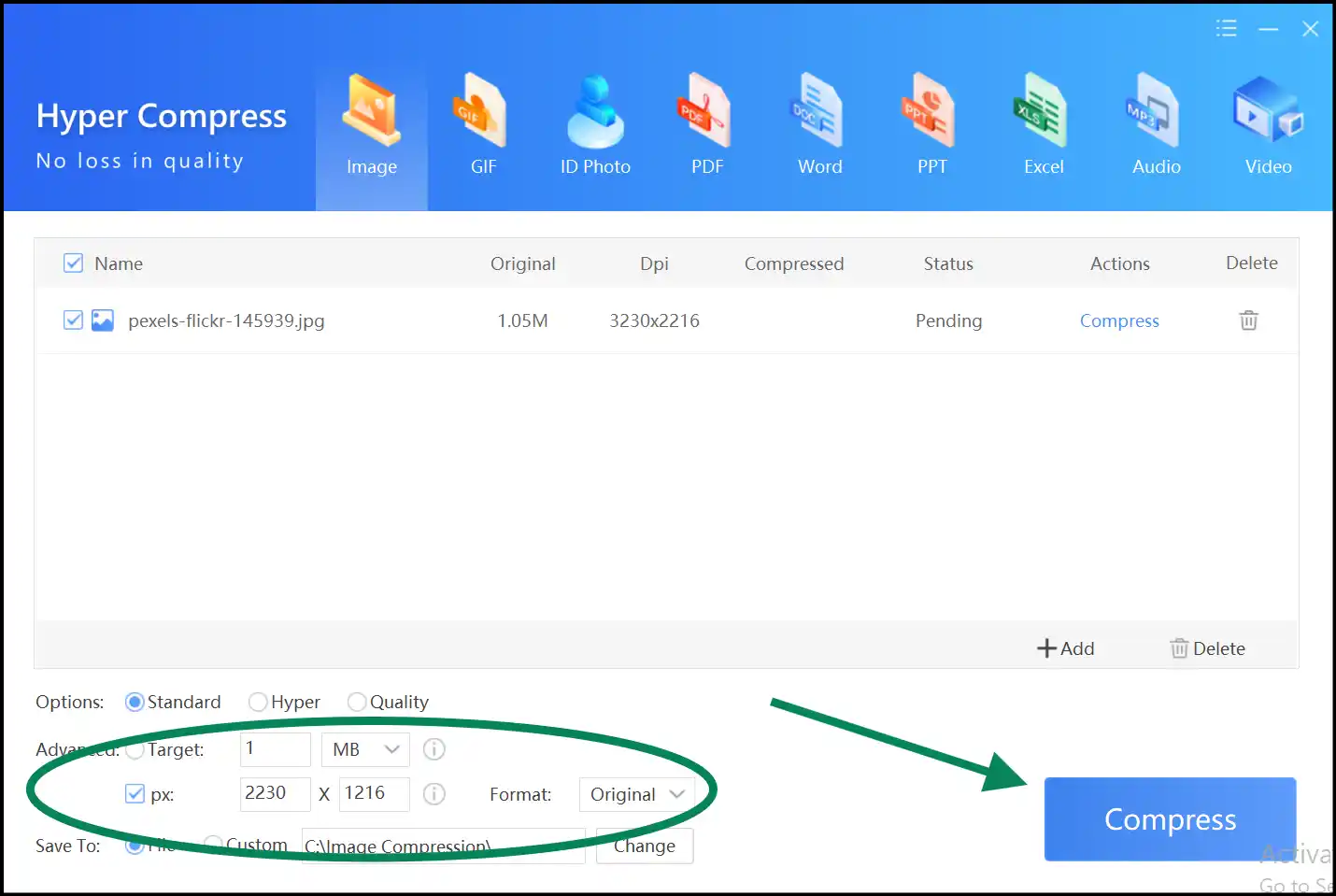Switch to the GIF compression tab
The width and height of the screenshot is (1336, 896).
tap(483, 126)
